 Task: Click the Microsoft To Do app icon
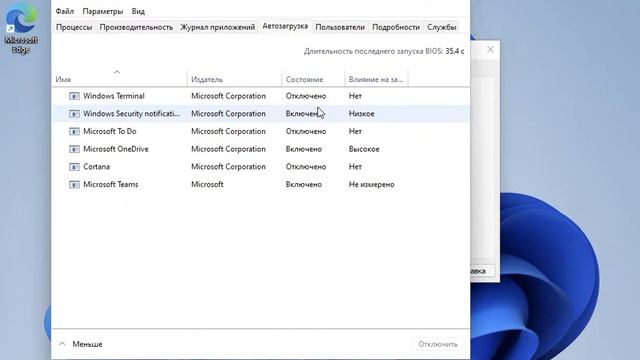click(74, 131)
